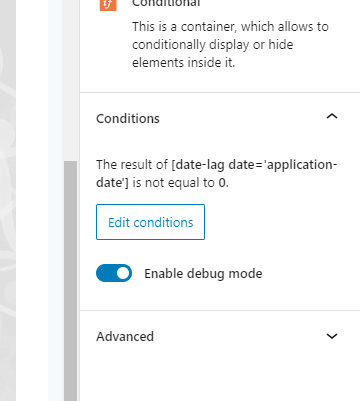
Task: Click the 'is not equal to 0' text
Action: (180, 183)
